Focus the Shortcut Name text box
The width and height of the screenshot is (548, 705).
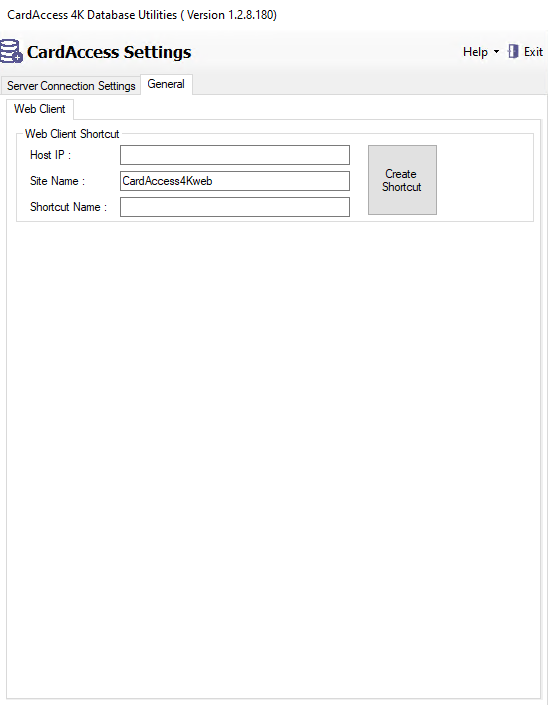click(x=235, y=207)
